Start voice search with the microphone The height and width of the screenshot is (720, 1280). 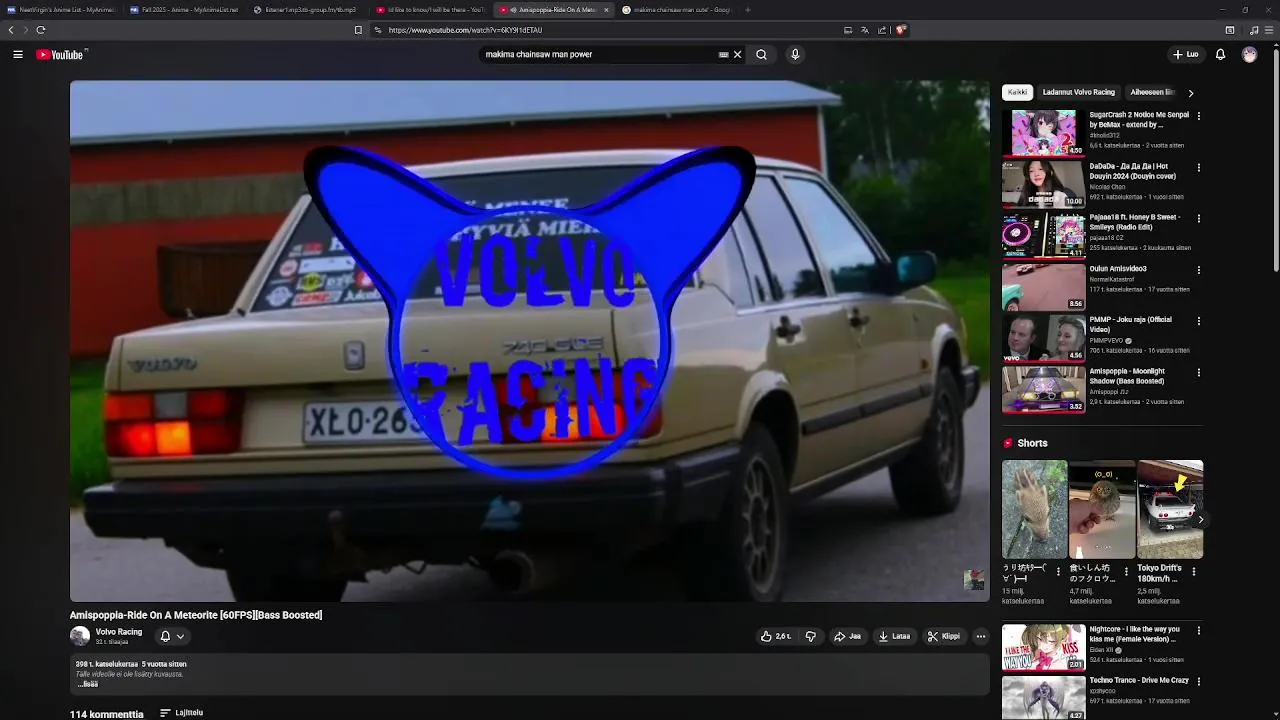click(795, 55)
